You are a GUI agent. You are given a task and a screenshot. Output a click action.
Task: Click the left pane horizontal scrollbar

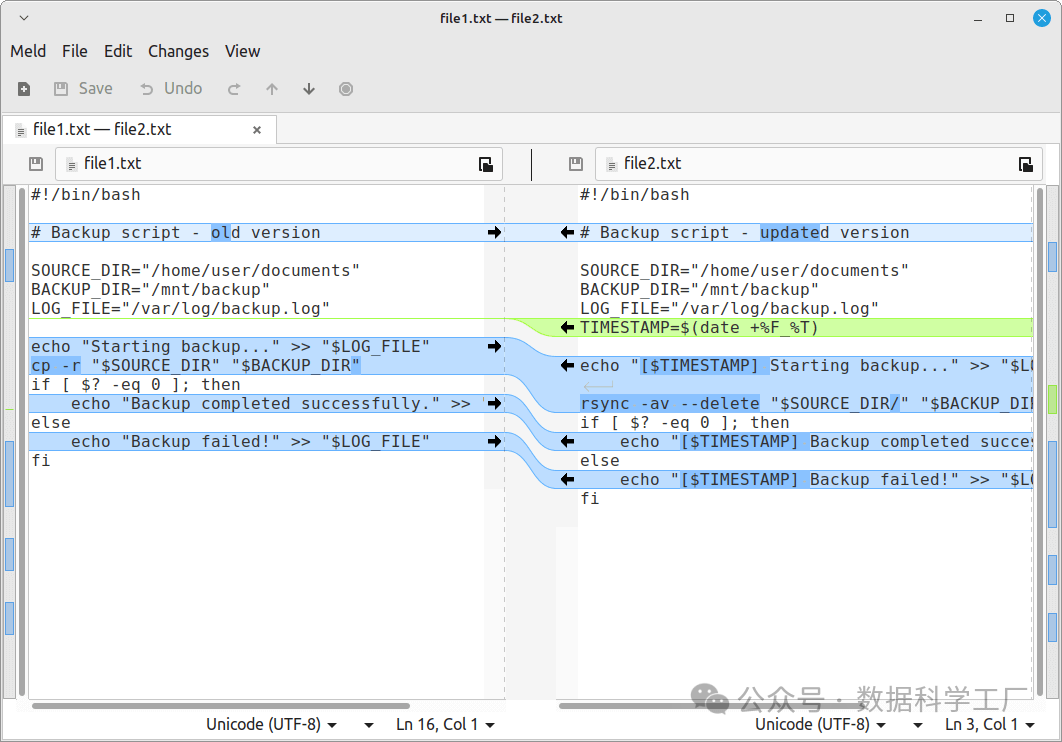[x=220, y=706]
